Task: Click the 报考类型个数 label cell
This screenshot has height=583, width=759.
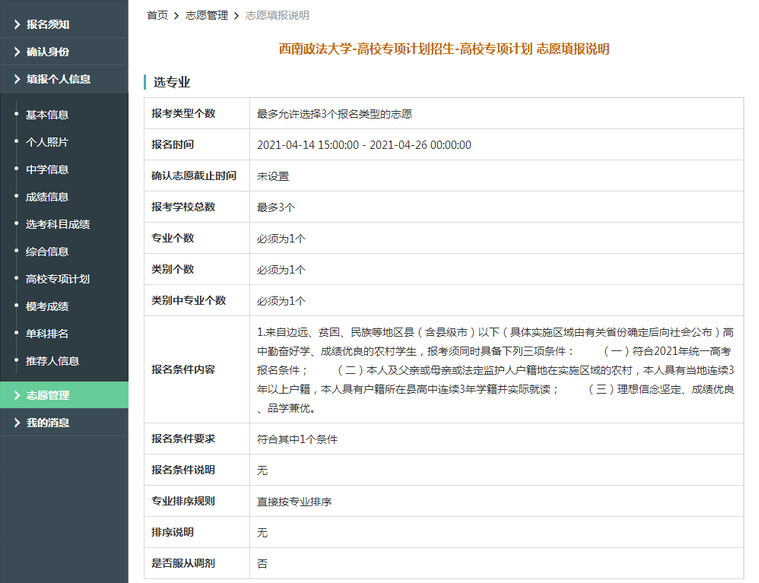Action: [197, 113]
